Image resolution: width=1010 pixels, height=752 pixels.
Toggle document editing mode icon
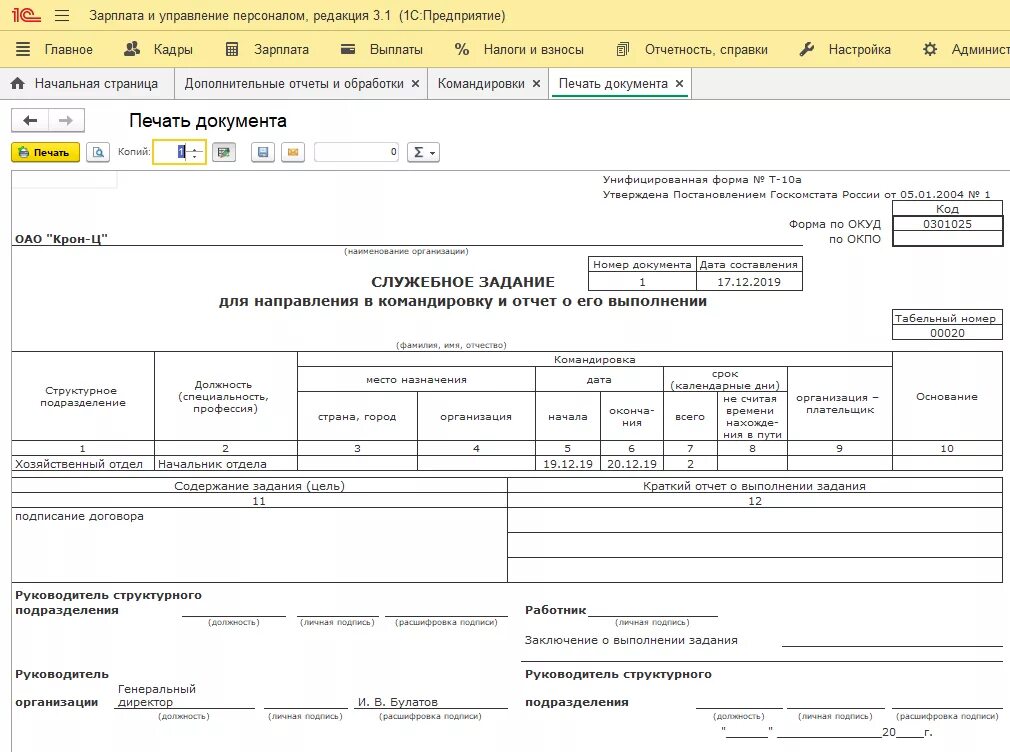[224, 152]
